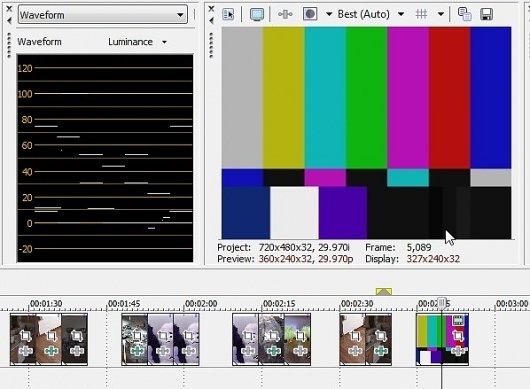530x389 pixels.
Task: Click the color bars video preview image
Action: (366, 133)
